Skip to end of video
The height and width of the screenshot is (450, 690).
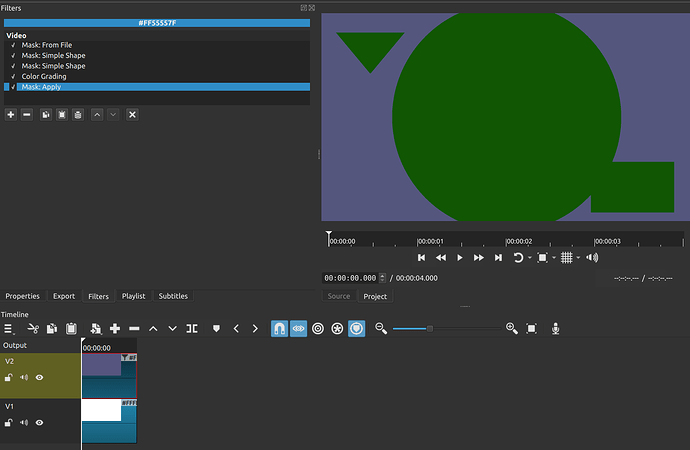(498, 258)
